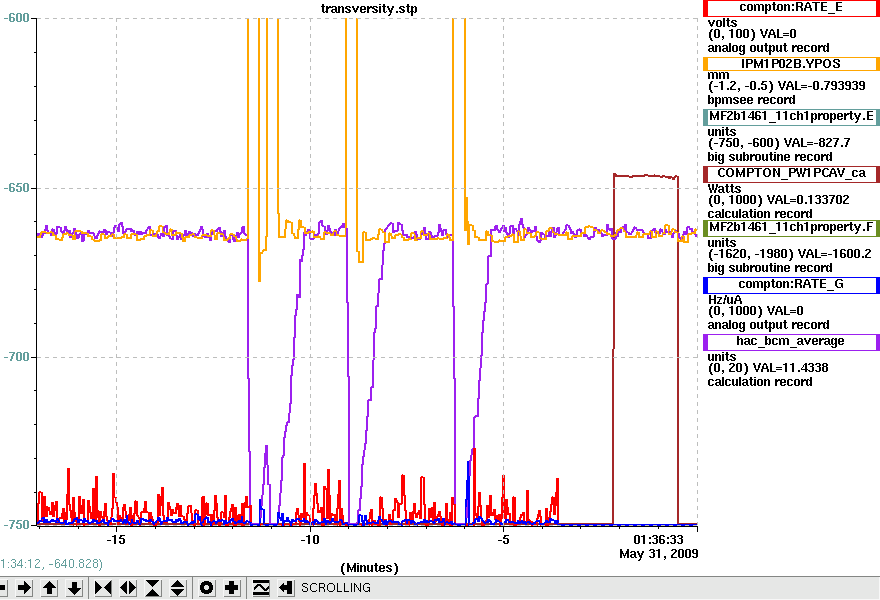The image size is (880, 600).
Task: Click the (Minutes) axis title
Action: point(369,568)
